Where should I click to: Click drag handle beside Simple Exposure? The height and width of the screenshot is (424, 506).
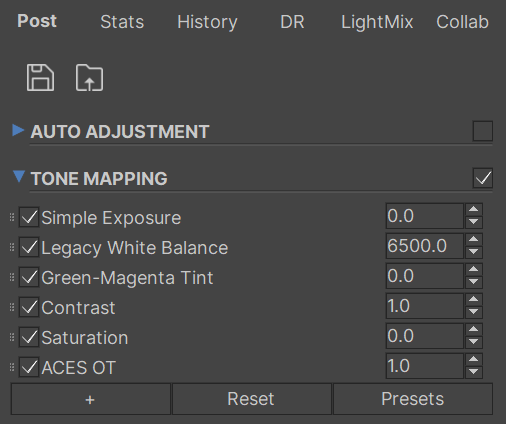(12, 217)
